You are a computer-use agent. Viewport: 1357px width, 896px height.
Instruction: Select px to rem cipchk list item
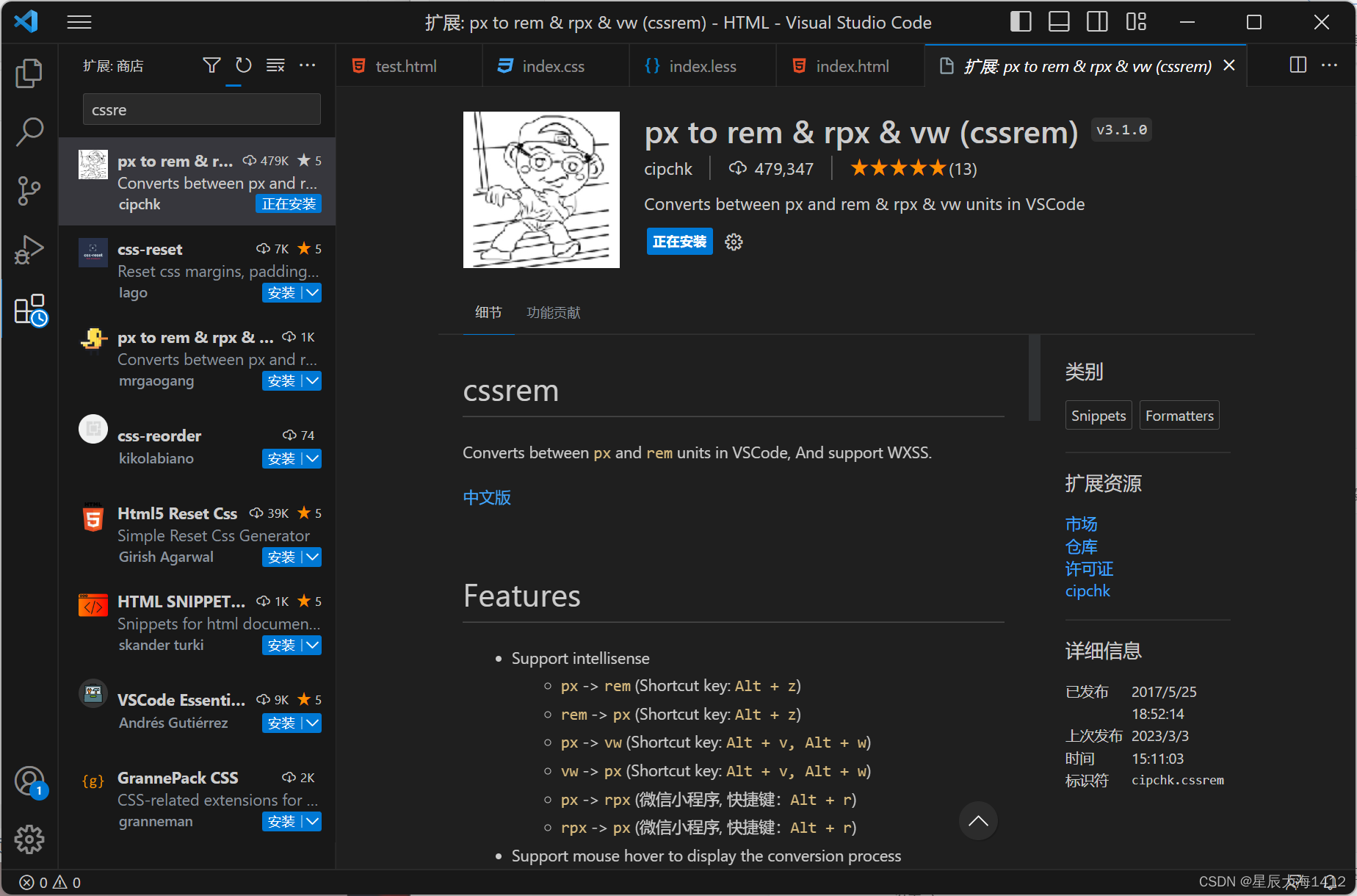coord(197,181)
